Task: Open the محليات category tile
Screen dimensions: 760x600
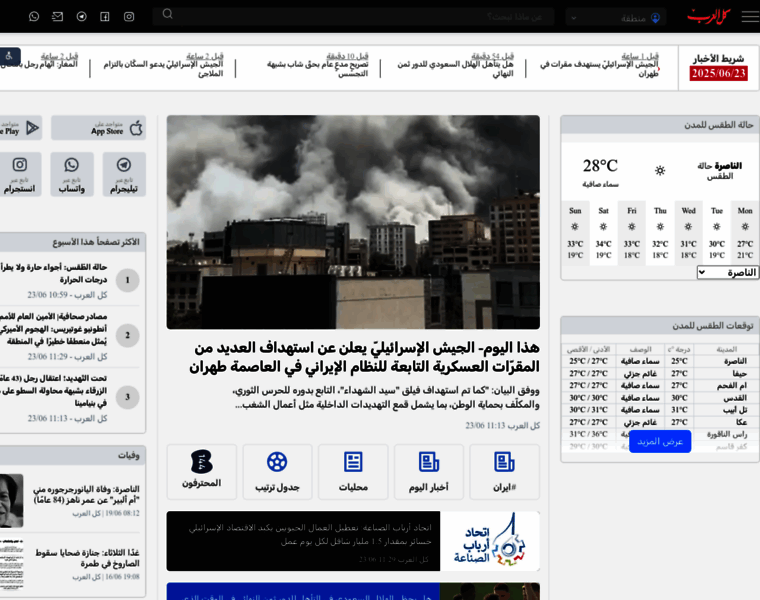Action: pyautogui.click(x=353, y=472)
